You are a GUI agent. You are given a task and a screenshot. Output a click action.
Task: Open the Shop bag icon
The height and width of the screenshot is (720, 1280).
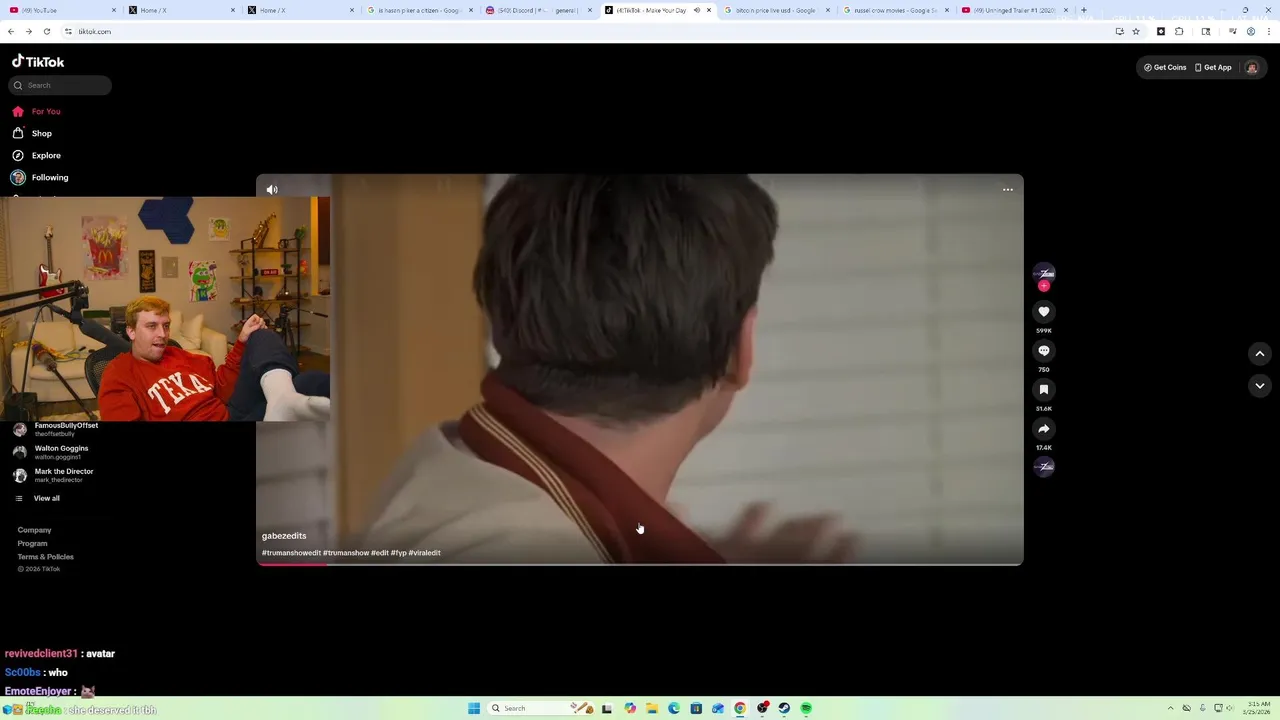(18, 133)
